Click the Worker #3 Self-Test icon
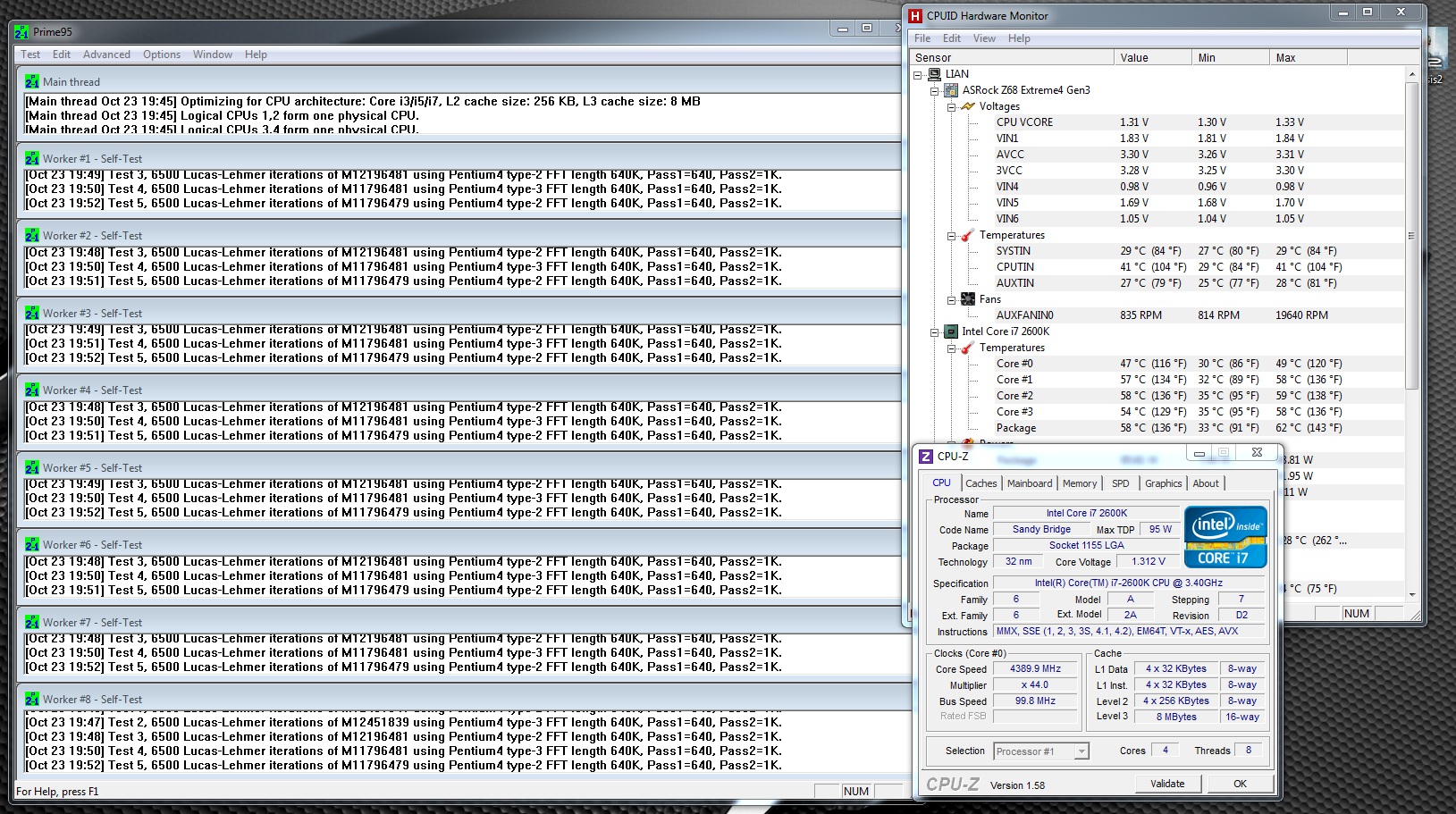The width and height of the screenshot is (1456, 814). [x=32, y=313]
